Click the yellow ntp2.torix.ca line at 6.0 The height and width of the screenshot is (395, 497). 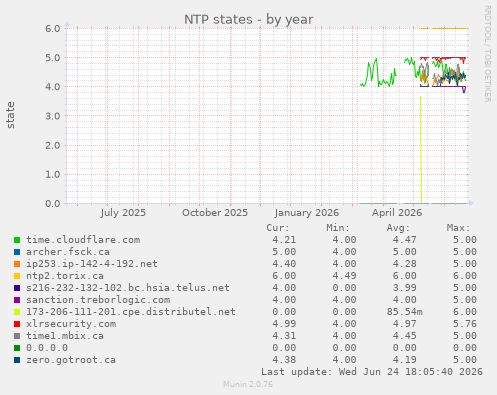448,29
